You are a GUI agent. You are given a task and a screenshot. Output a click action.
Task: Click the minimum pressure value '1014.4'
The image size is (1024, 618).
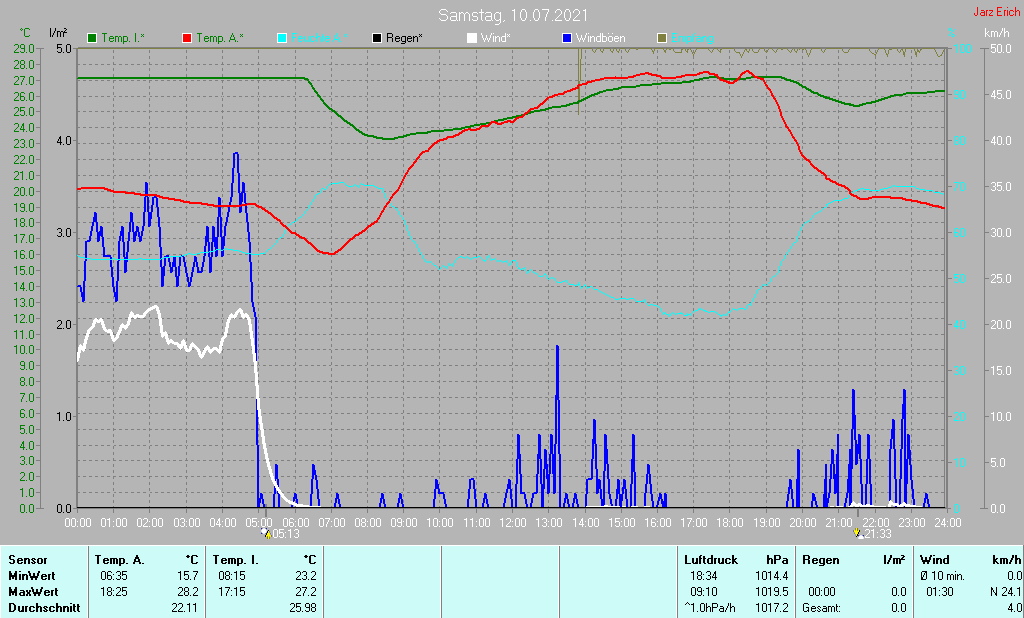pyautogui.click(x=771, y=576)
